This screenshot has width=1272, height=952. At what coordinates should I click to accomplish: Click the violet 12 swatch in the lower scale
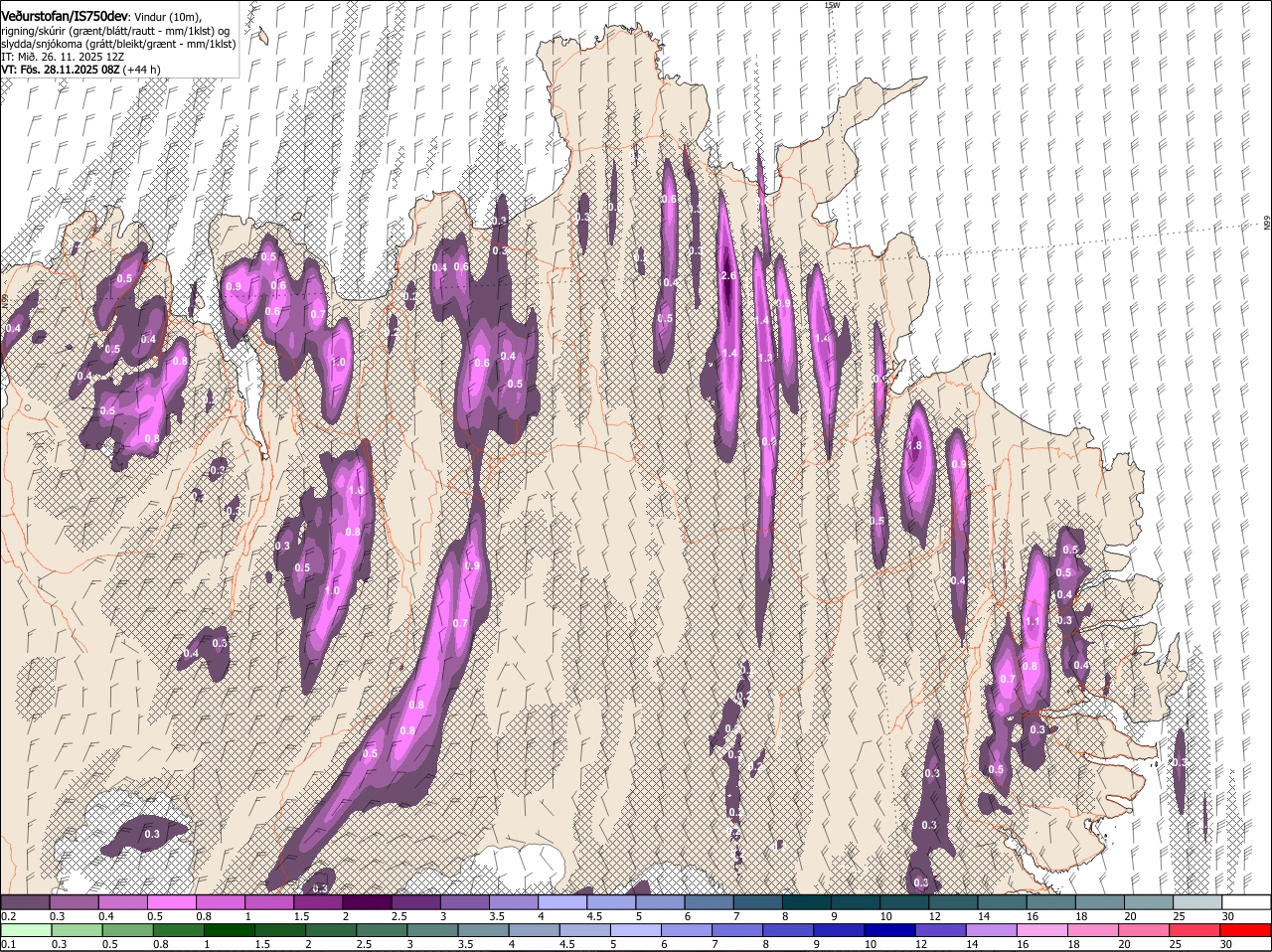click(942, 931)
